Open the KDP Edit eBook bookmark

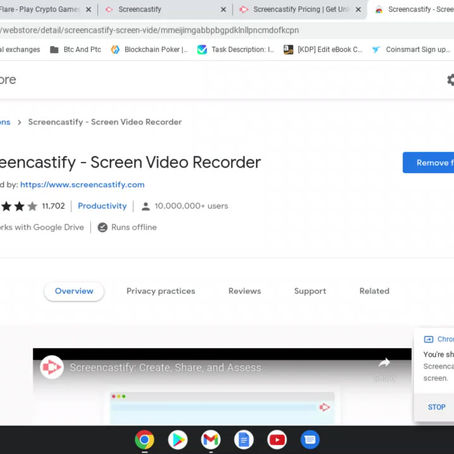(323, 50)
